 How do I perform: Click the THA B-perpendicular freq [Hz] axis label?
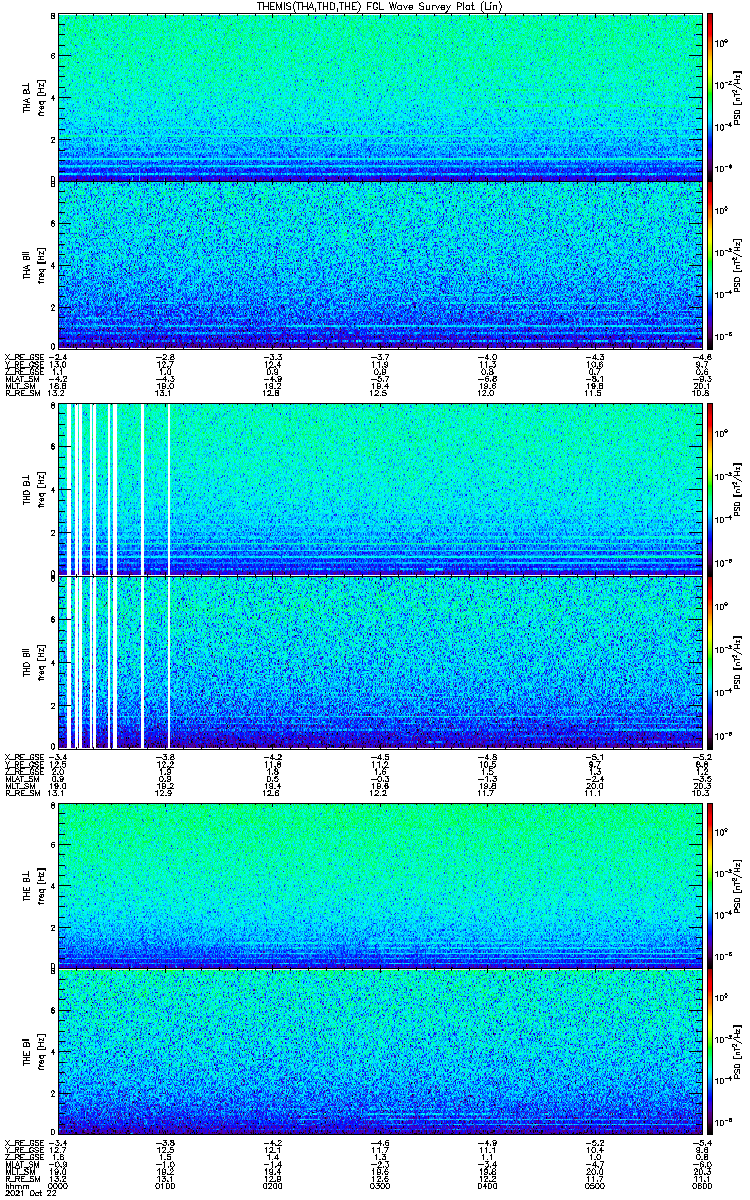40,97
